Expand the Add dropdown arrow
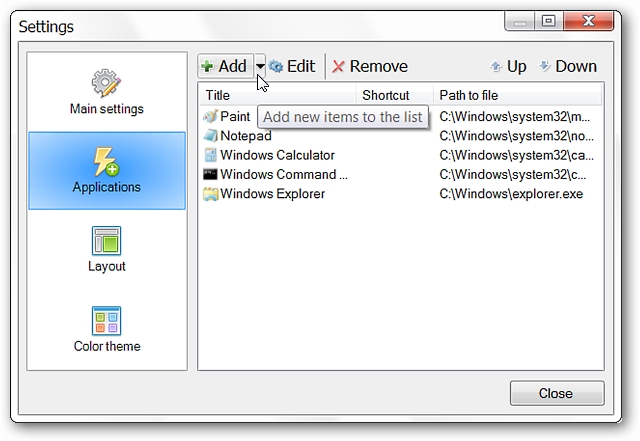Image resolution: width=640 pixels, height=441 pixels. tap(260, 66)
